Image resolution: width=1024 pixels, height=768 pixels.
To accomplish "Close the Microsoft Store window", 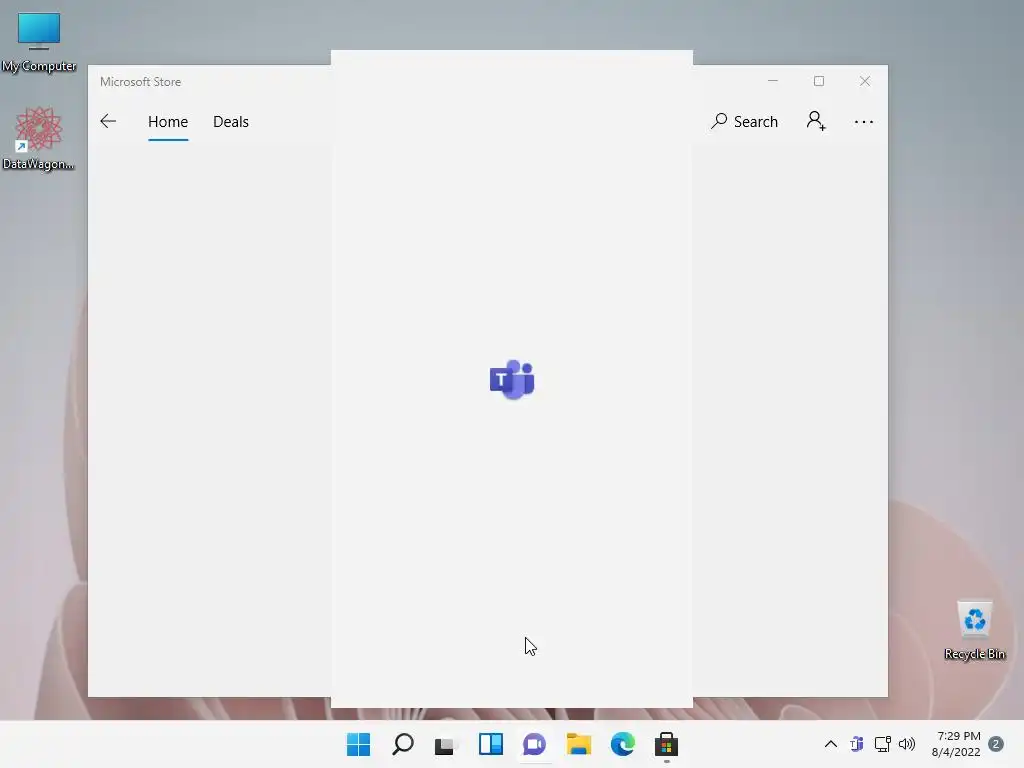I will point(865,81).
